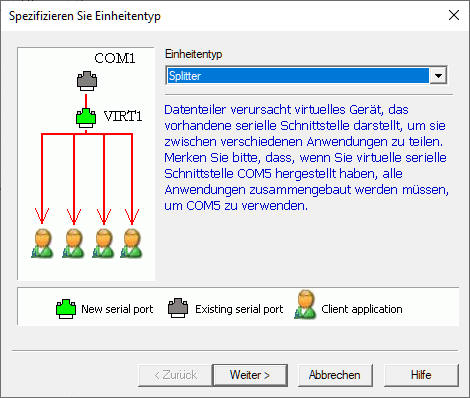Close the Spezifizieren Sie Einheitentyp dialog
Image resolution: width=470 pixels, height=398 pixels.
454,15
